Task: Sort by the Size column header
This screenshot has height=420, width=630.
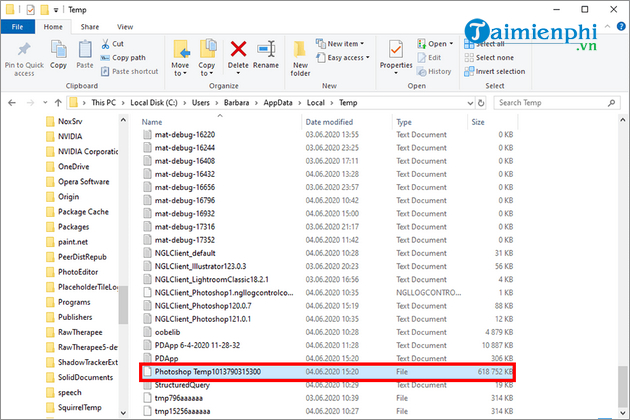Action: tap(478, 122)
